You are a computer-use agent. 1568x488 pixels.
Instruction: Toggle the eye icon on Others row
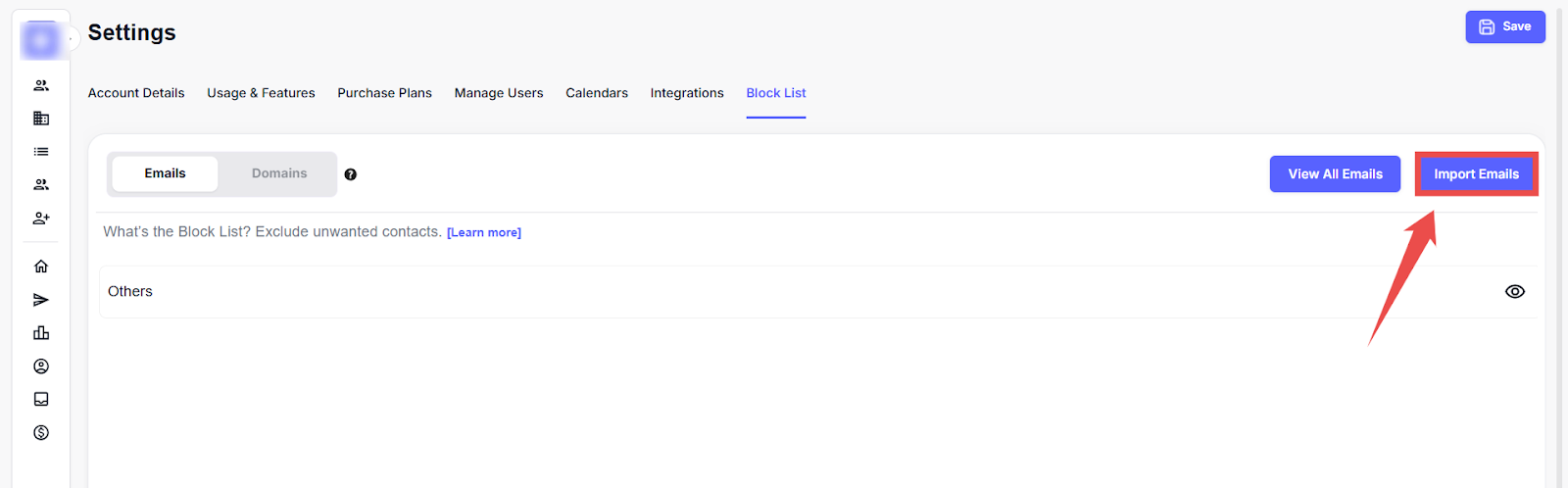click(1514, 292)
